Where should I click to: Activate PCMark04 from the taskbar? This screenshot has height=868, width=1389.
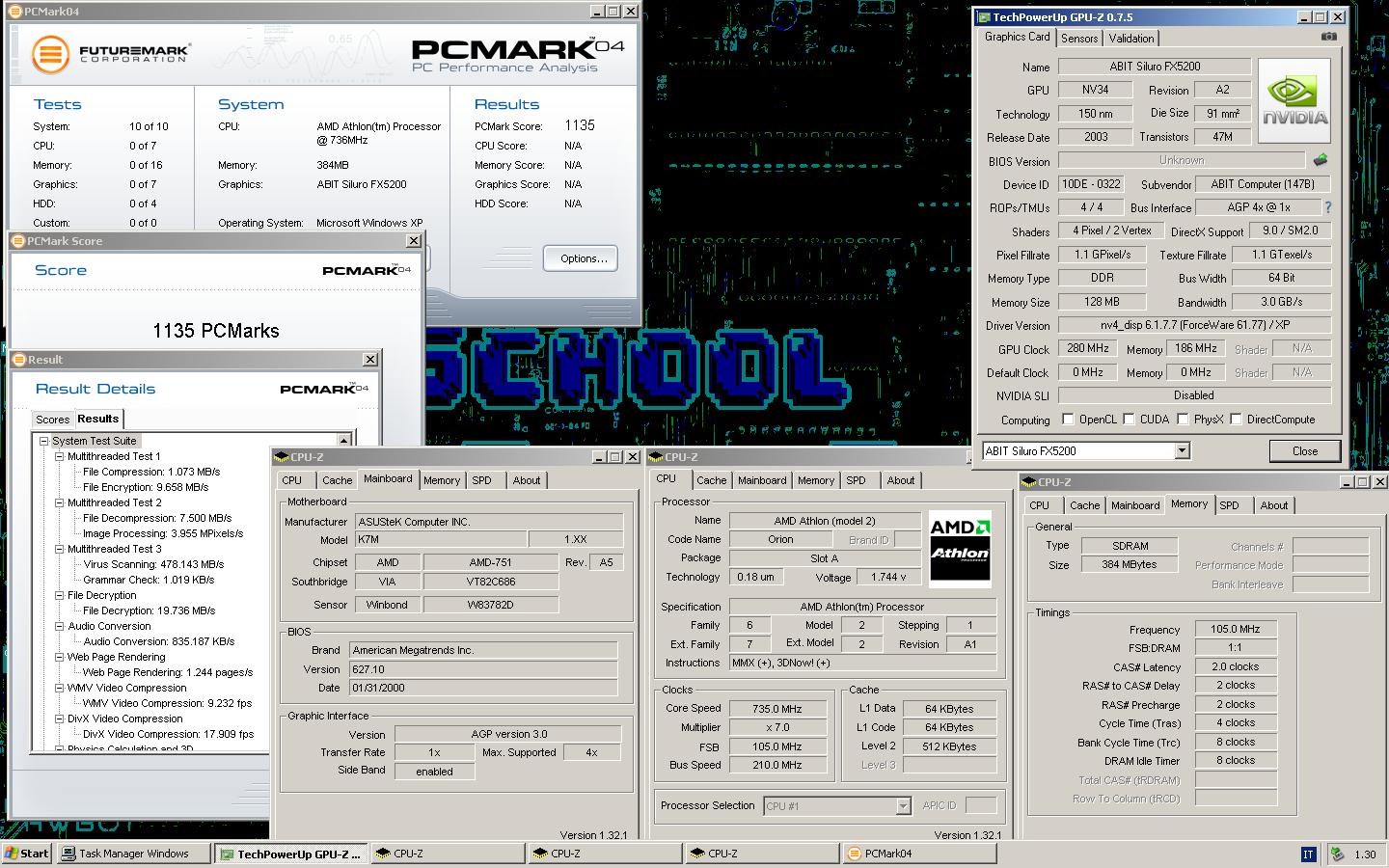pyautogui.click(x=918, y=854)
